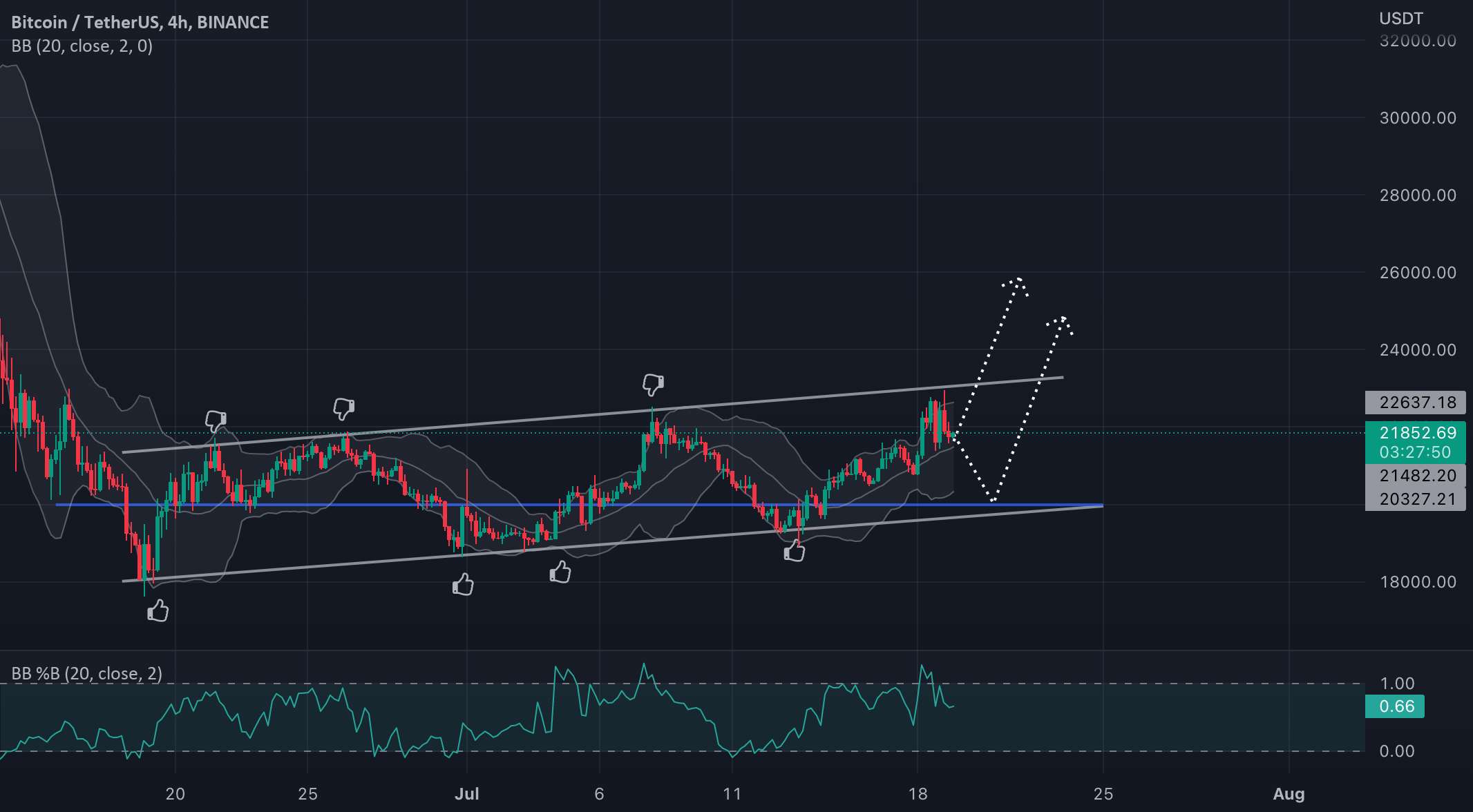Click the Bitcoin / TetherUS, 4h, BINANCE title
This screenshot has height=812, width=1473.
click(140, 22)
